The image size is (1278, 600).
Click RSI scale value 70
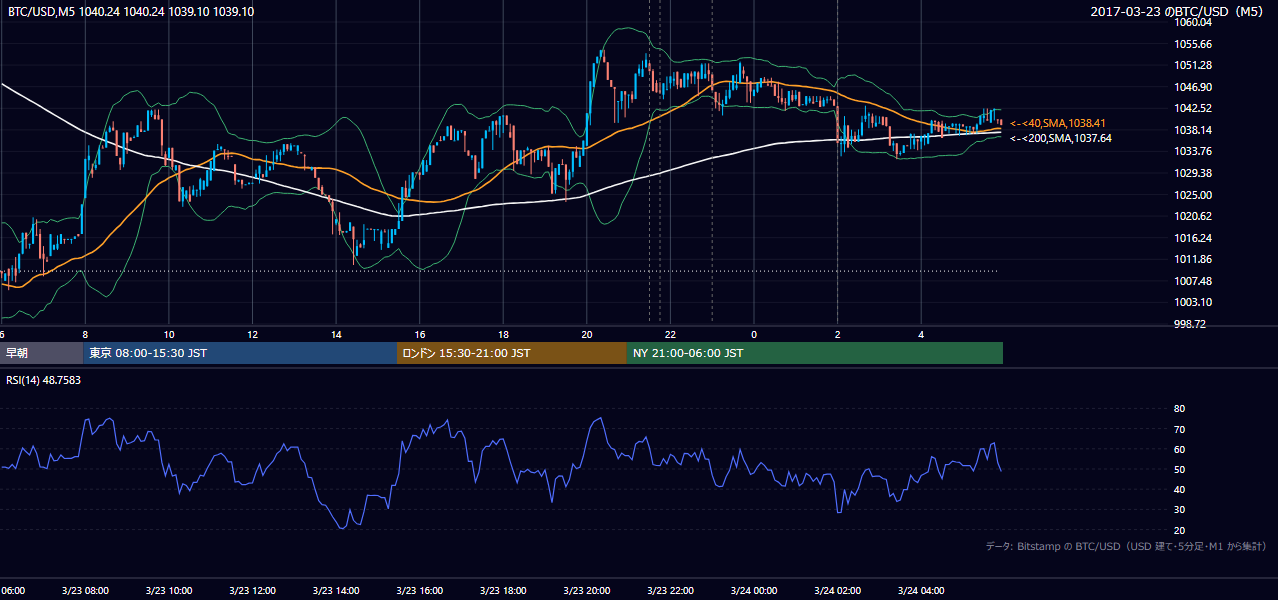point(1179,429)
